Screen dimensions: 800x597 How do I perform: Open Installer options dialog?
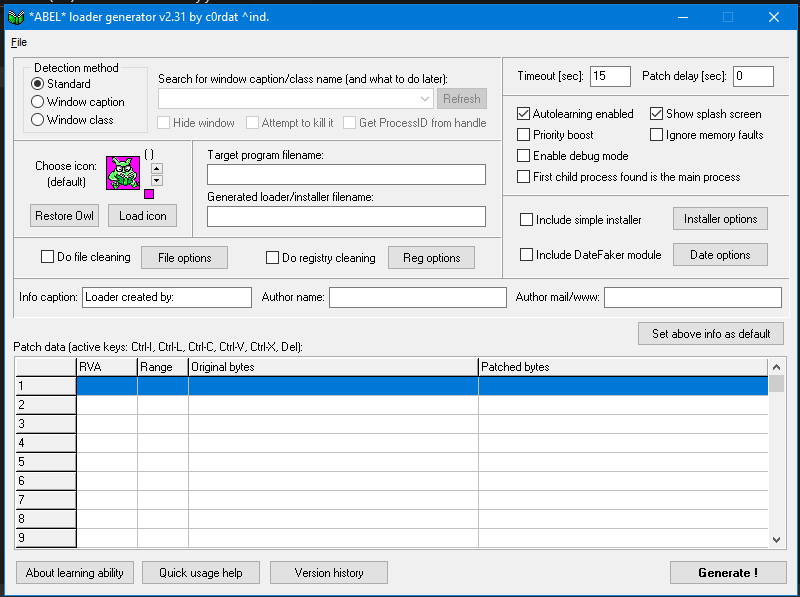(720, 219)
